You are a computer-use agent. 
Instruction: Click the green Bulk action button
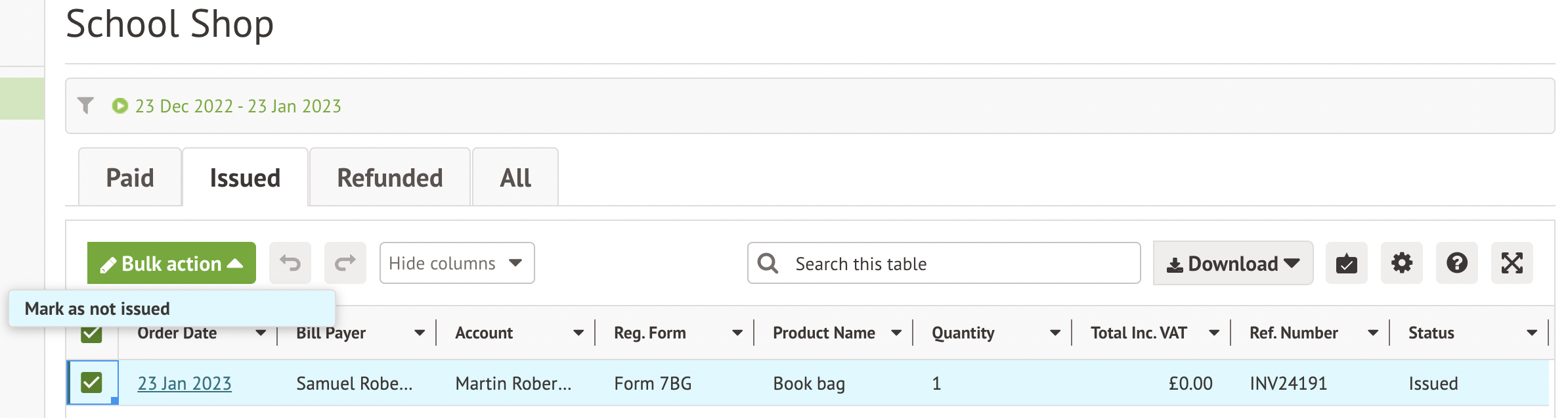[x=171, y=263]
